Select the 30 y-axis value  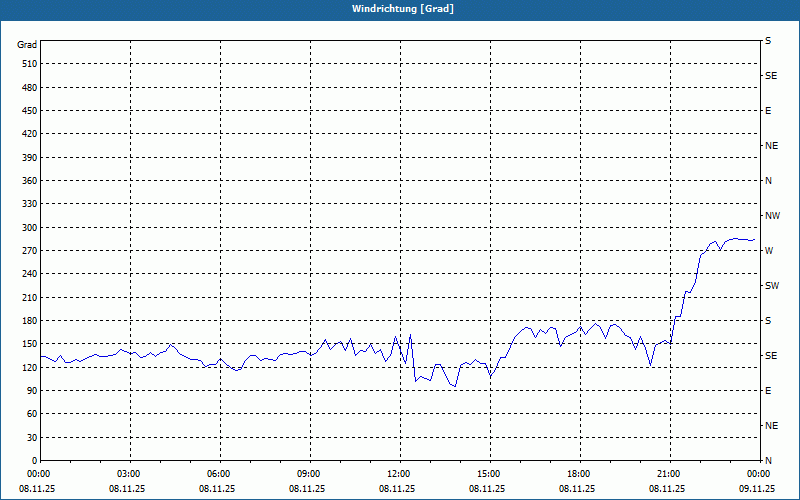32,438
